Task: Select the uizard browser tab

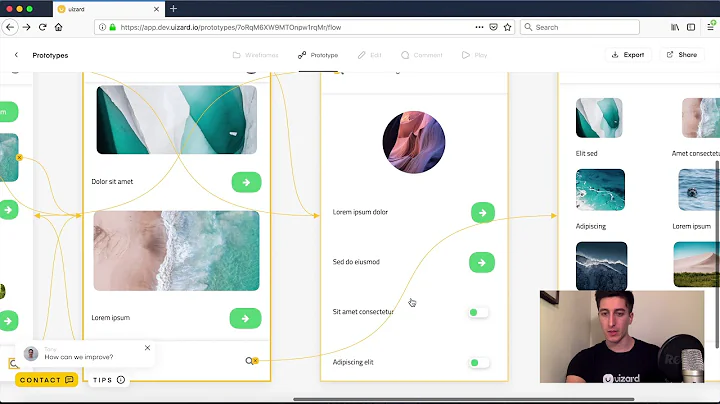Action: pos(108,9)
